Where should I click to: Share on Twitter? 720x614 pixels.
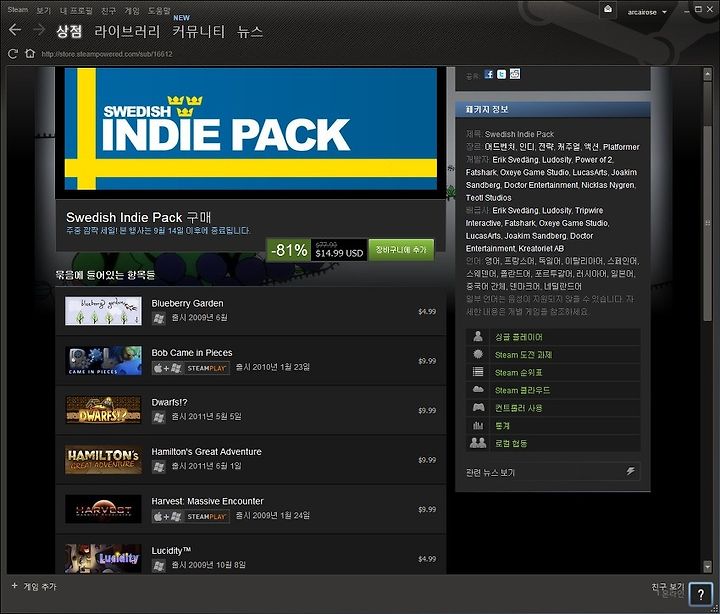(501, 74)
